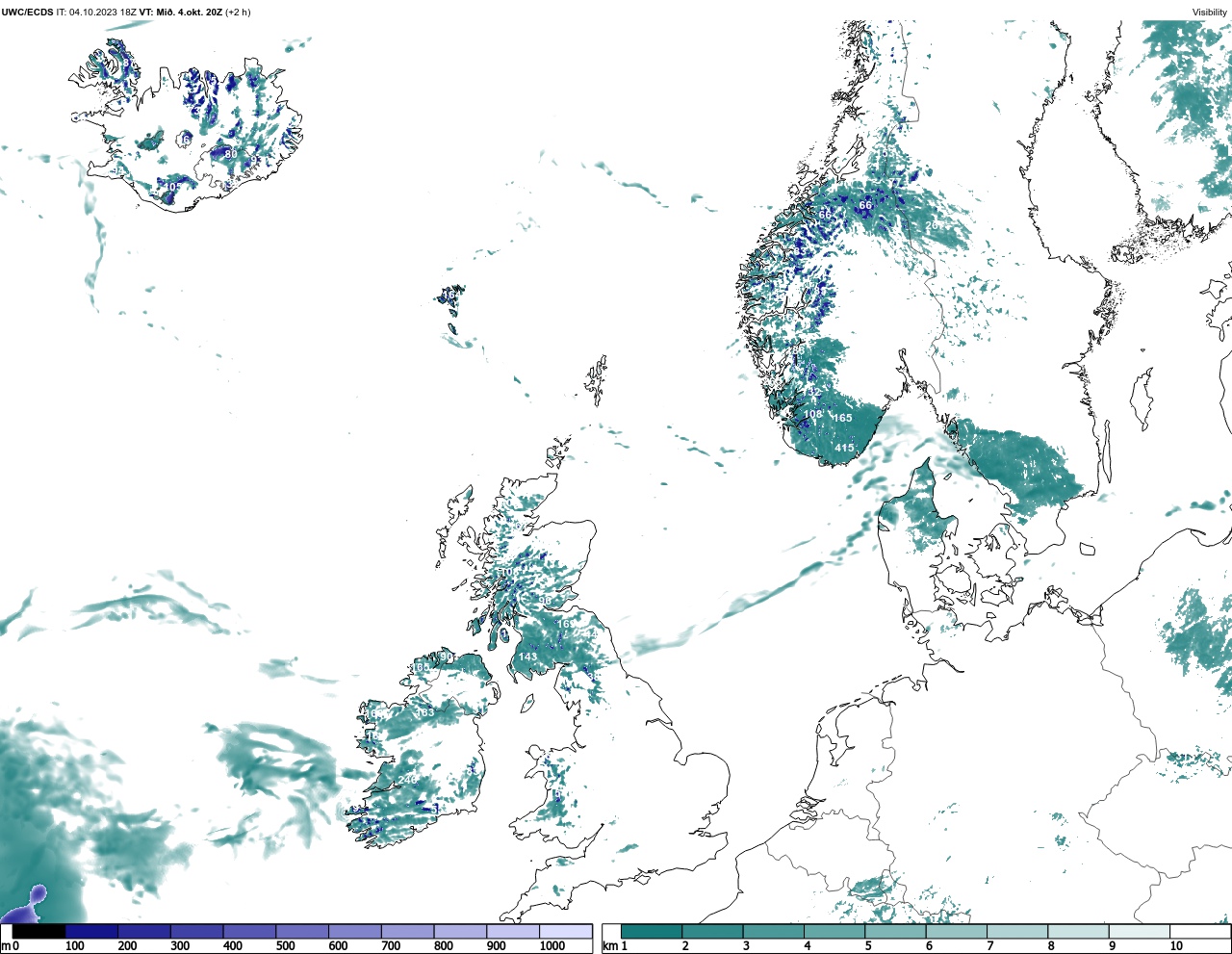The width and height of the screenshot is (1232, 954).
Task: Click the '10' tick label on km scale
Action: tap(1176, 946)
